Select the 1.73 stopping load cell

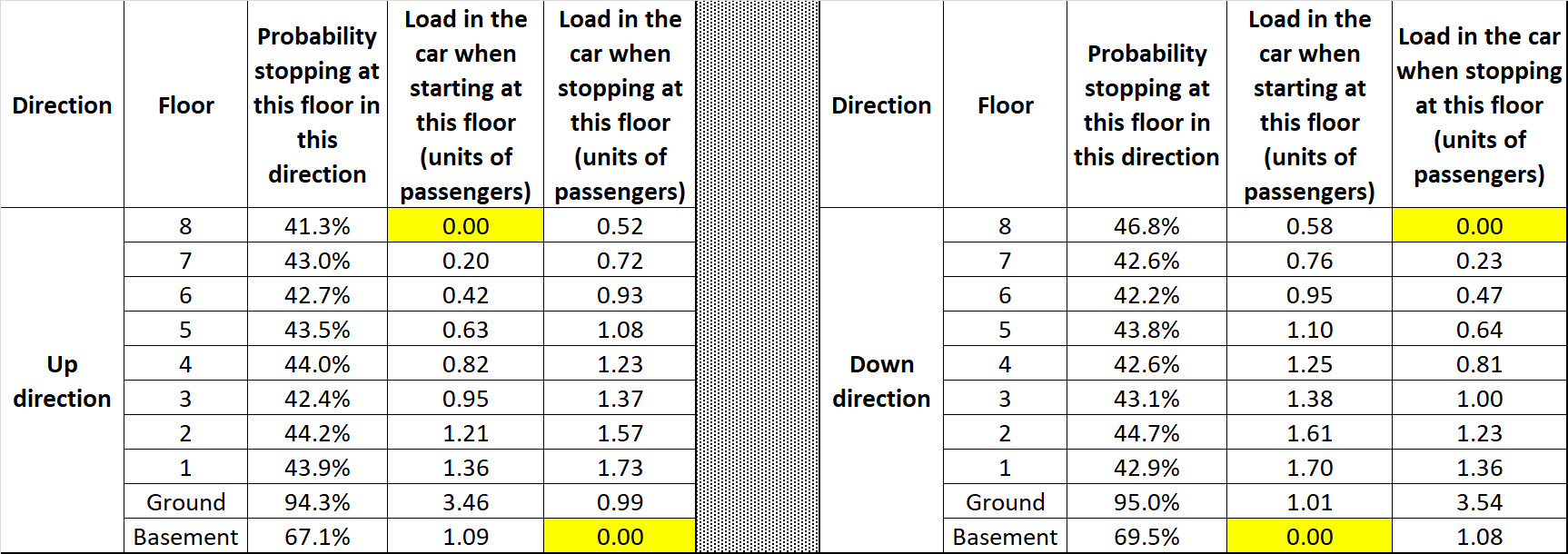point(620,468)
